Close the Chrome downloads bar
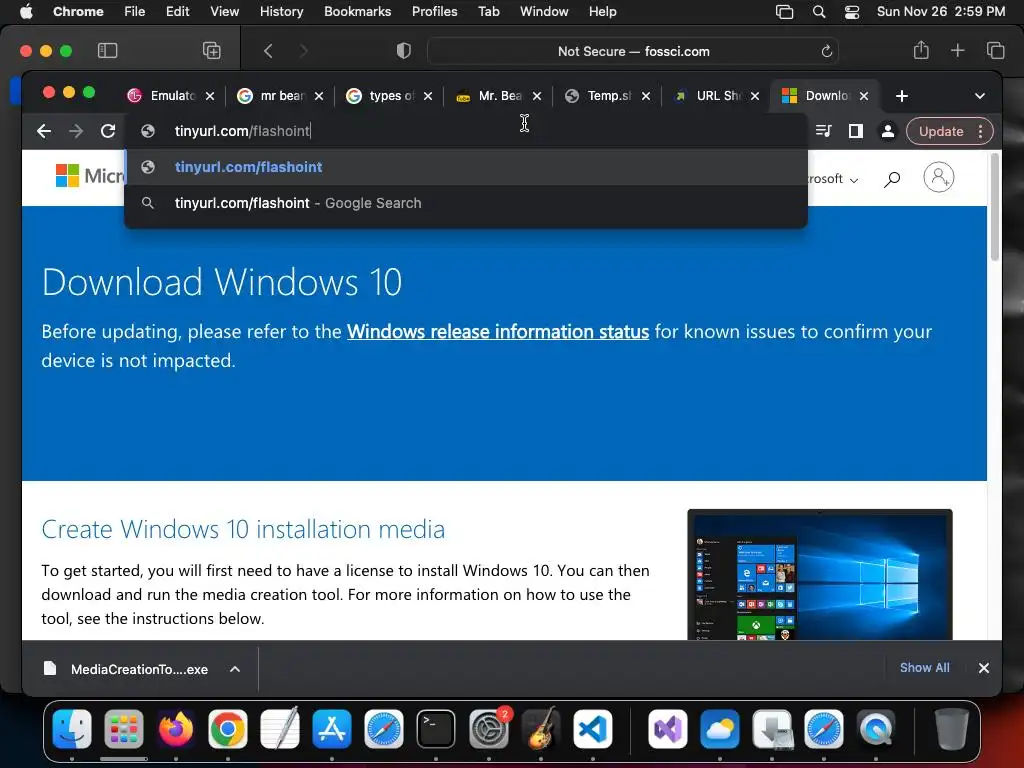The width and height of the screenshot is (1024, 768). (x=984, y=668)
